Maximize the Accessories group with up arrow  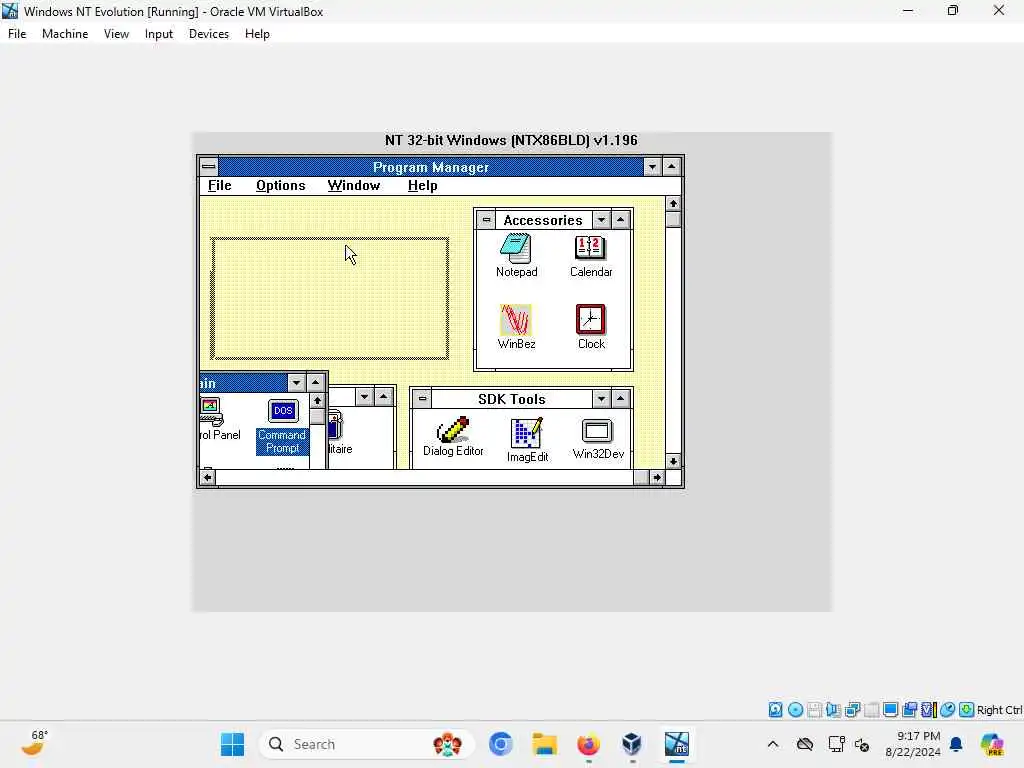620,220
